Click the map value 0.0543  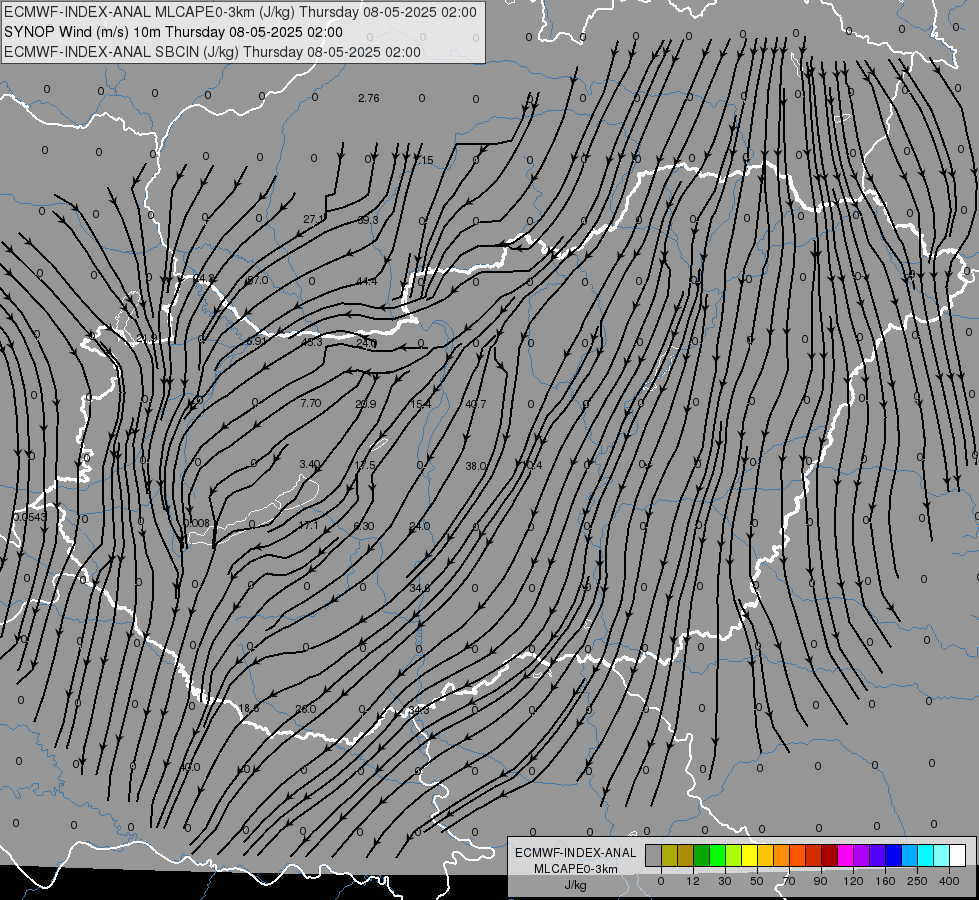coord(29,517)
